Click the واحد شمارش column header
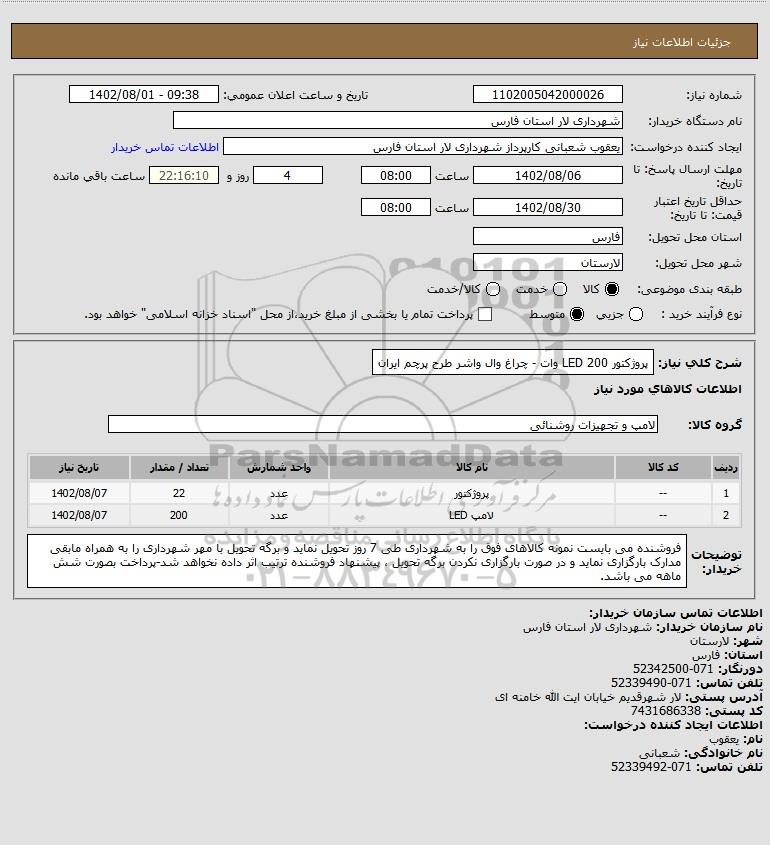 tap(279, 467)
